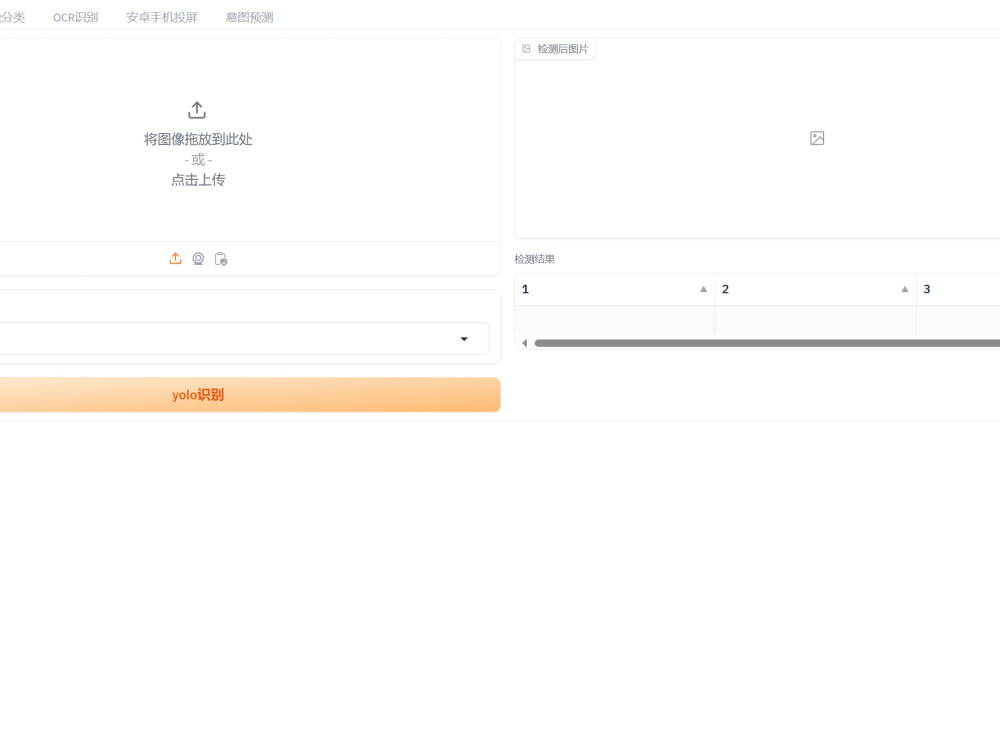Image resolution: width=1000 pixels, height=750 pixels.
Task: Click the large upload arrow icon
Action: coord(197,110)
